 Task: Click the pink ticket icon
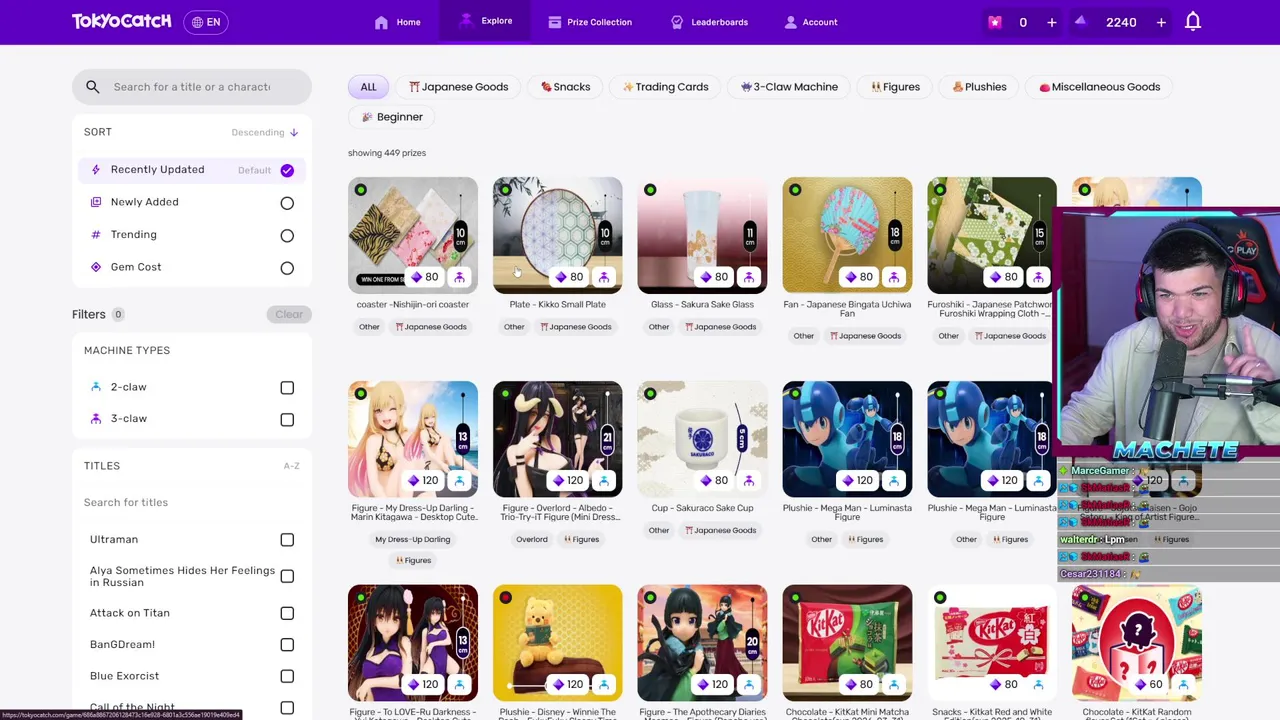(x=995, y=22)
